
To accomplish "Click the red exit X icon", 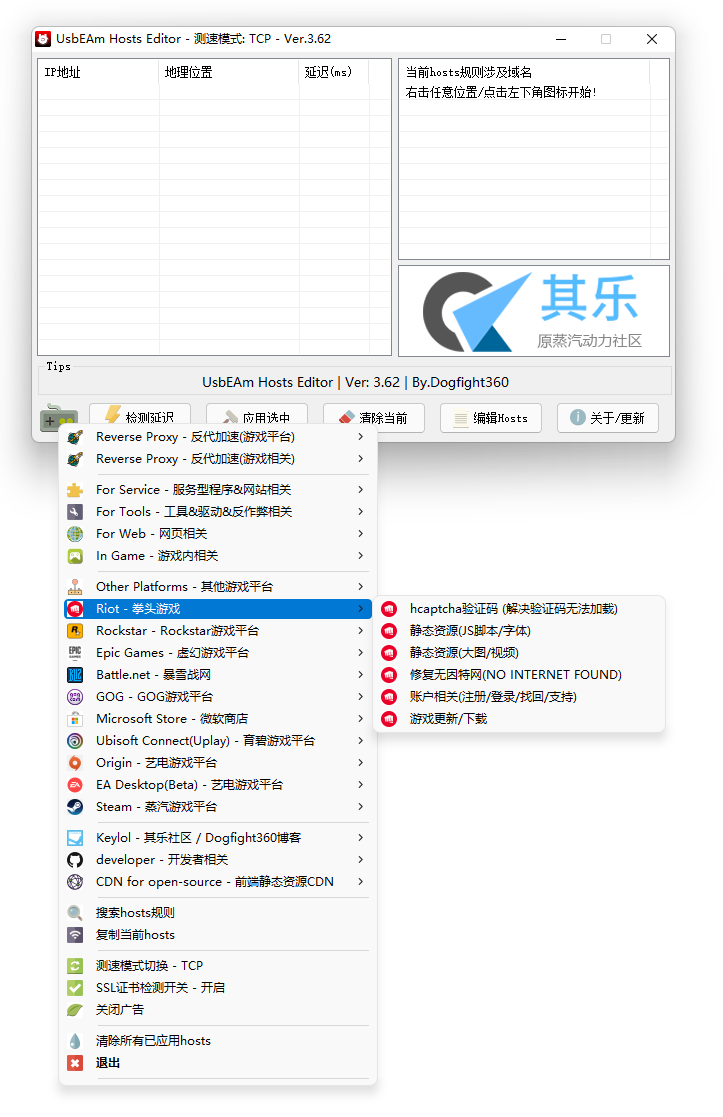I will (x=75, y=1063).
